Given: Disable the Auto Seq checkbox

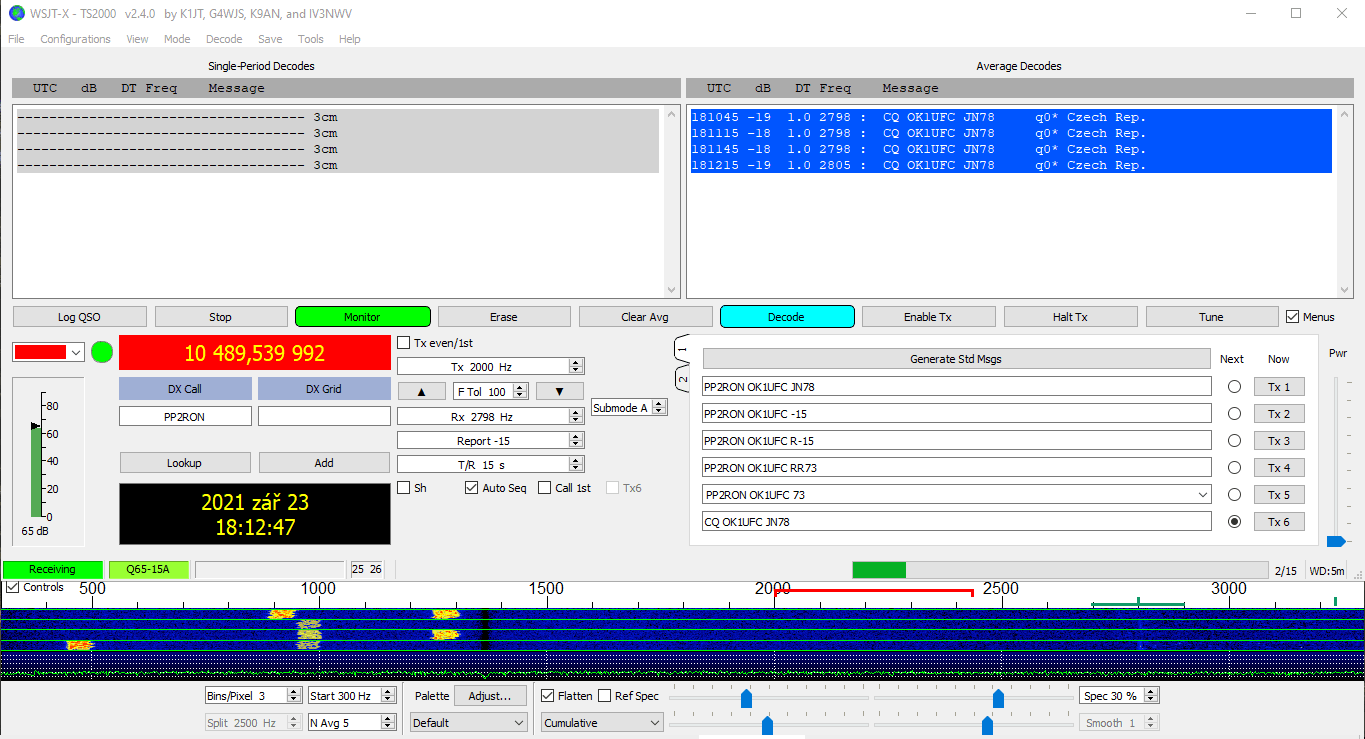Looking at the screenshot, I should [472, 488].
